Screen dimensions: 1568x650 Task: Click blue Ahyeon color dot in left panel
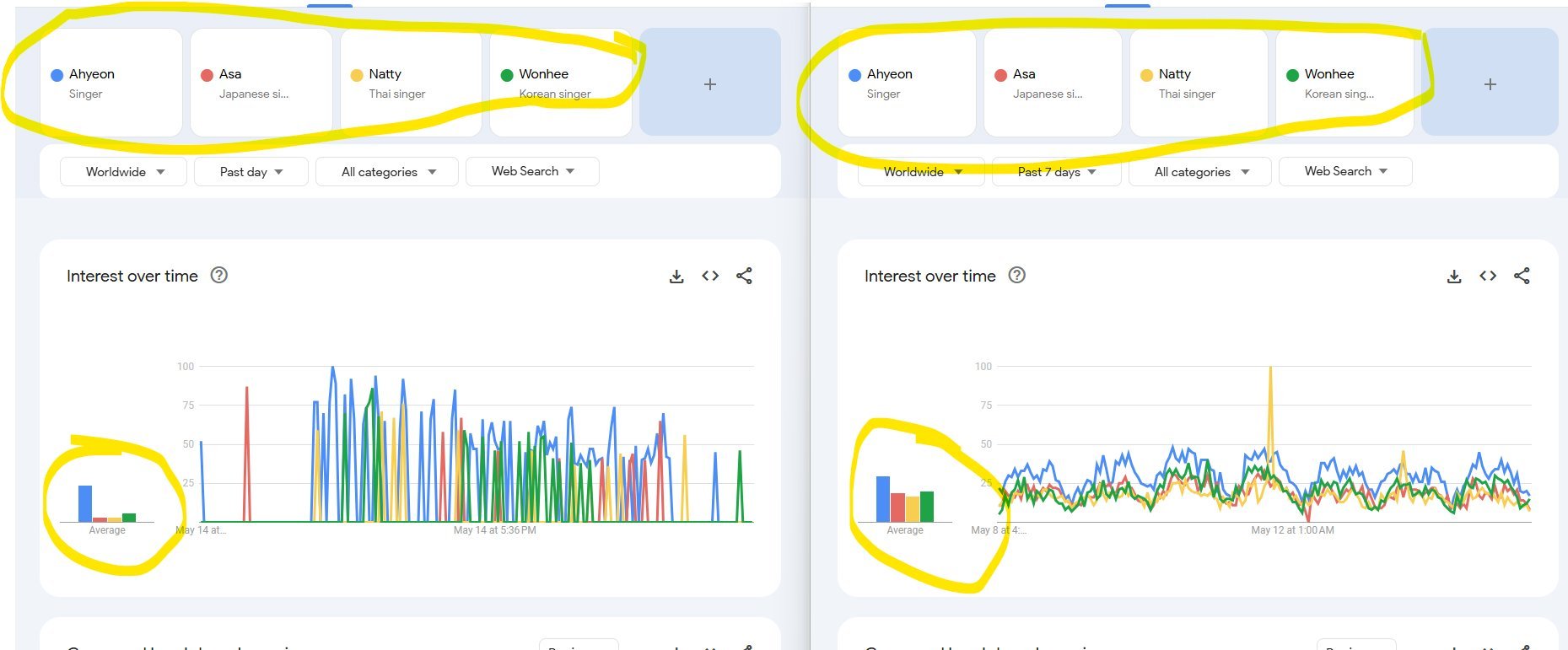point(57,75)
